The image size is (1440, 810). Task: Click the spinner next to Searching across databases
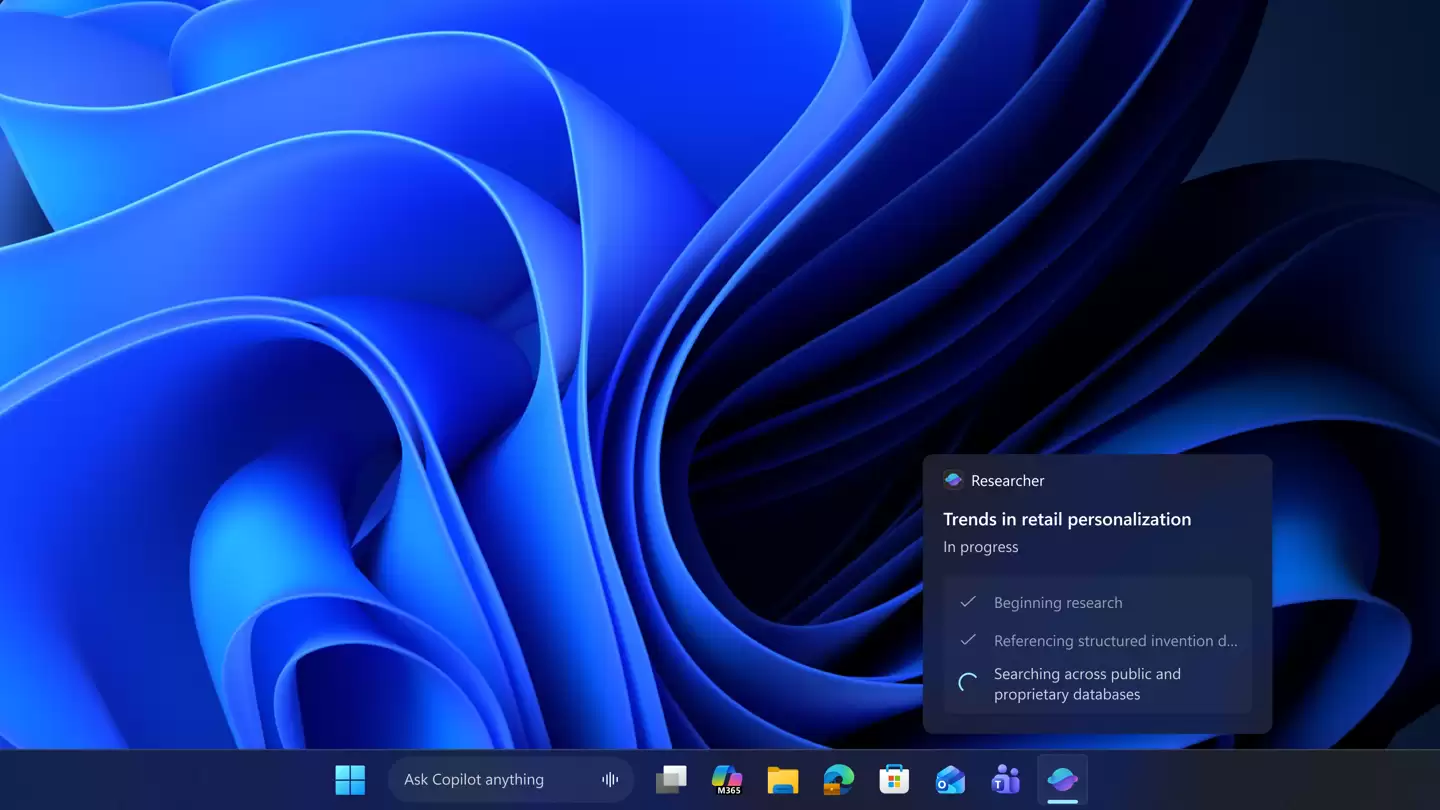pyautogui.click(x=967, y=682)
